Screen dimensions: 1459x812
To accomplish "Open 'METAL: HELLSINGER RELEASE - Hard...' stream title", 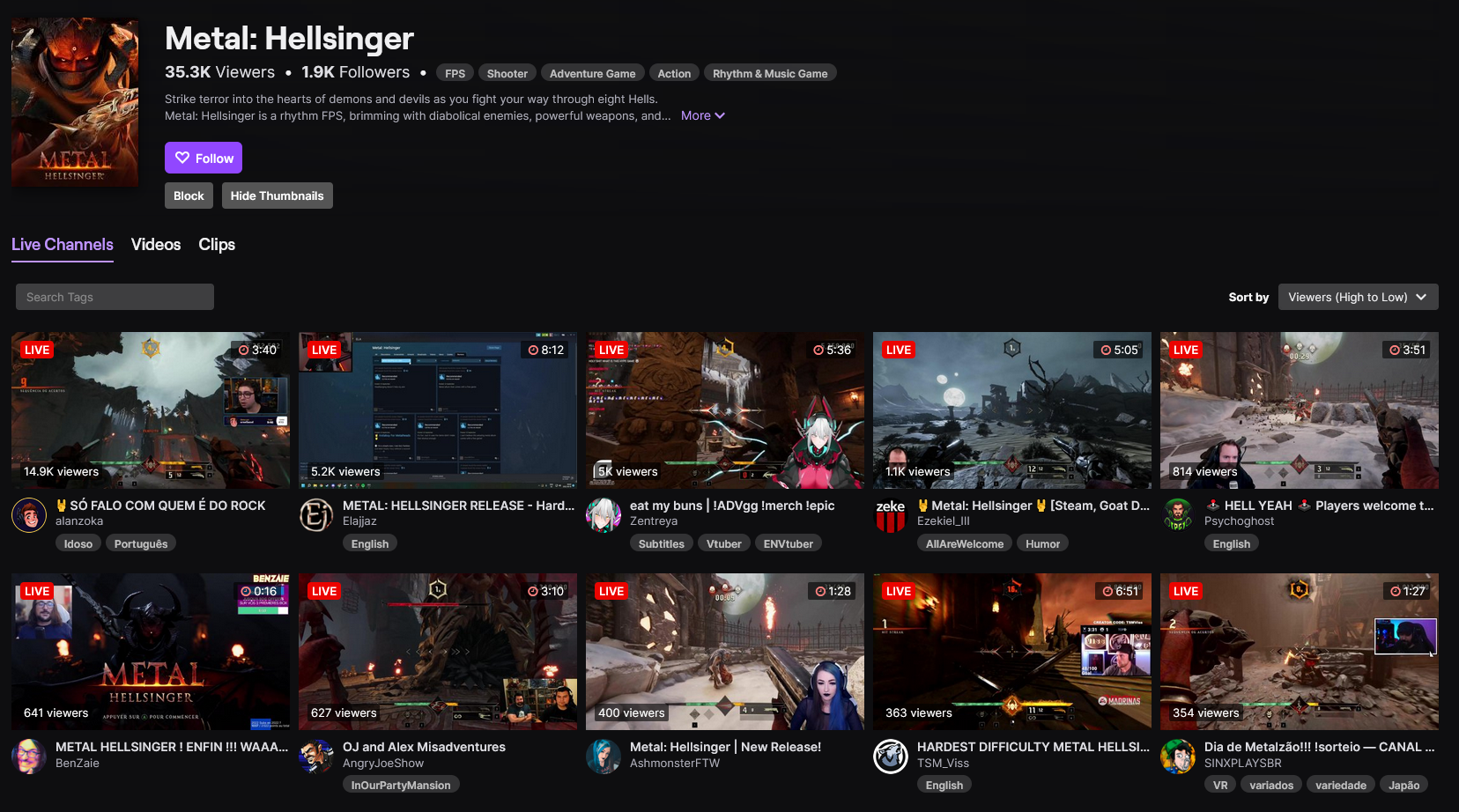I will pos(458,506).
